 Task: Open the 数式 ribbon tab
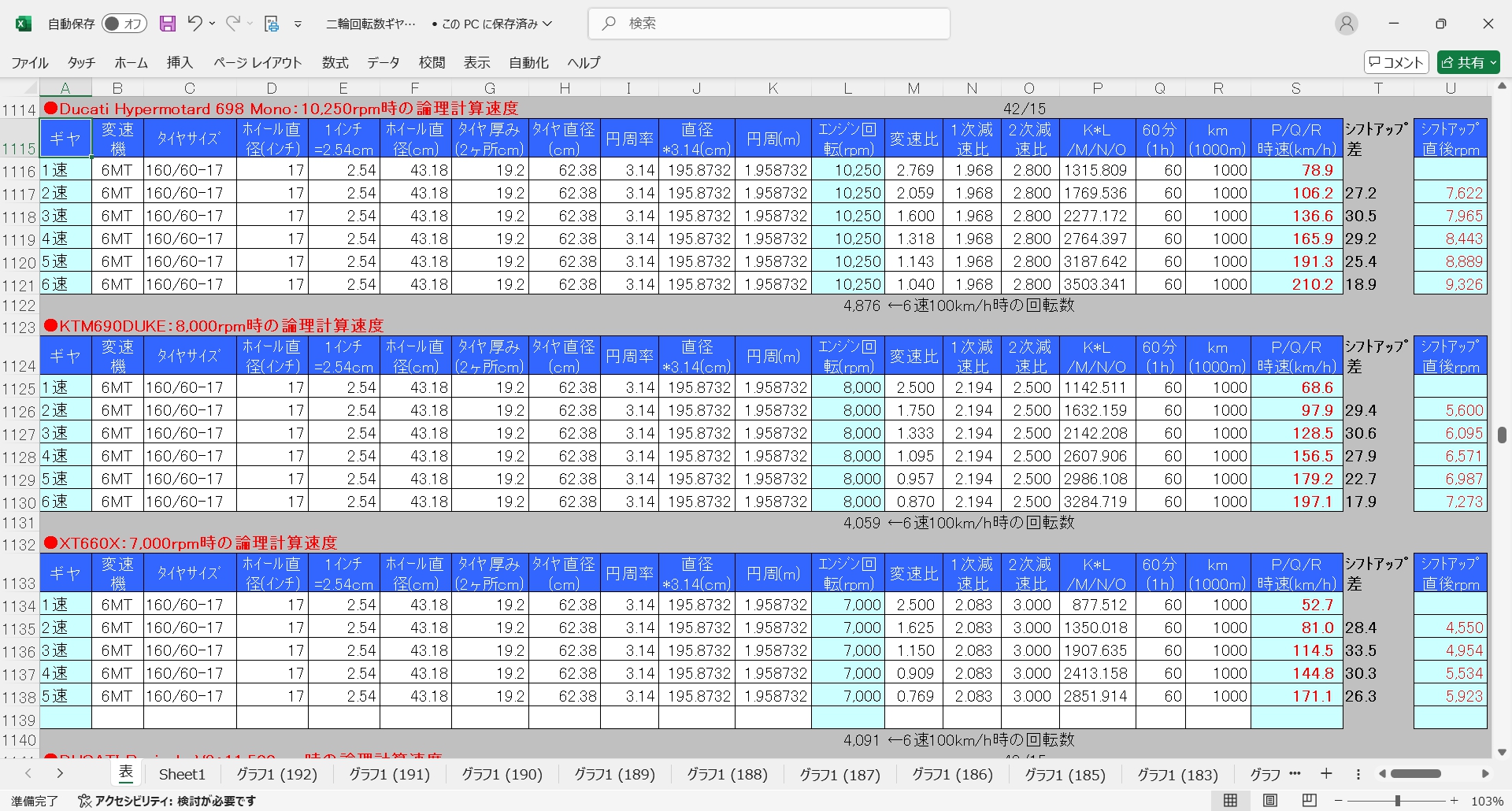[335, 62]
